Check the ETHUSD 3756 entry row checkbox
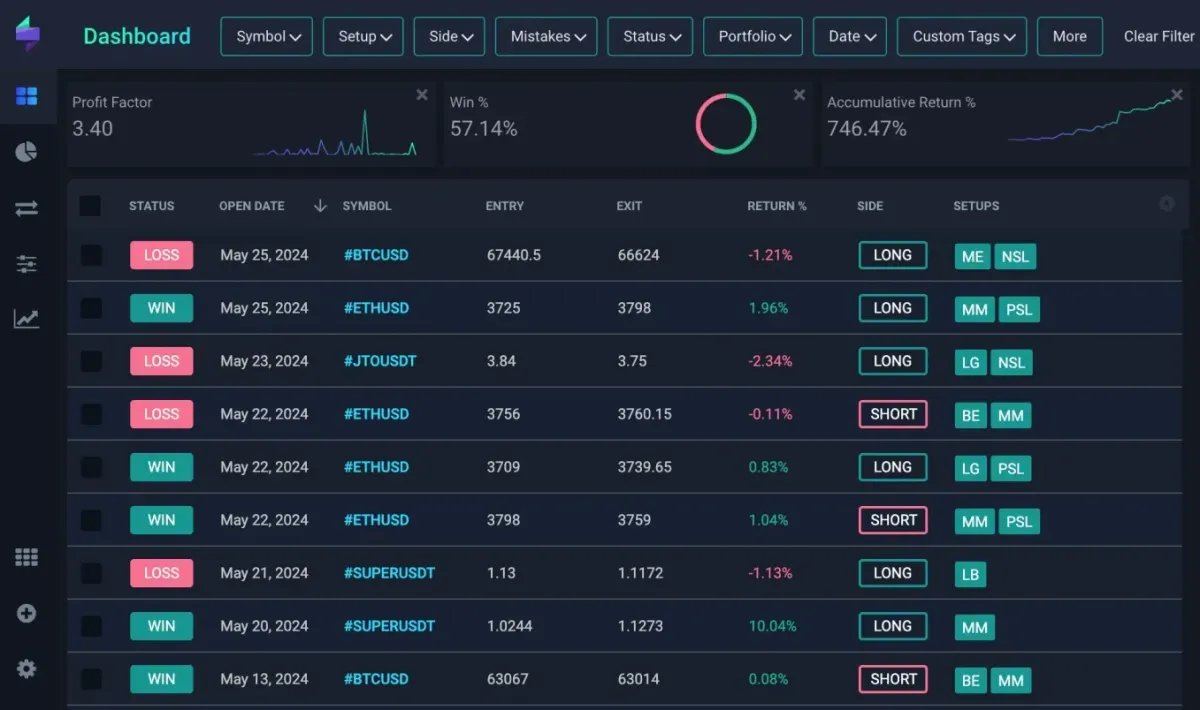 [91, 414]
